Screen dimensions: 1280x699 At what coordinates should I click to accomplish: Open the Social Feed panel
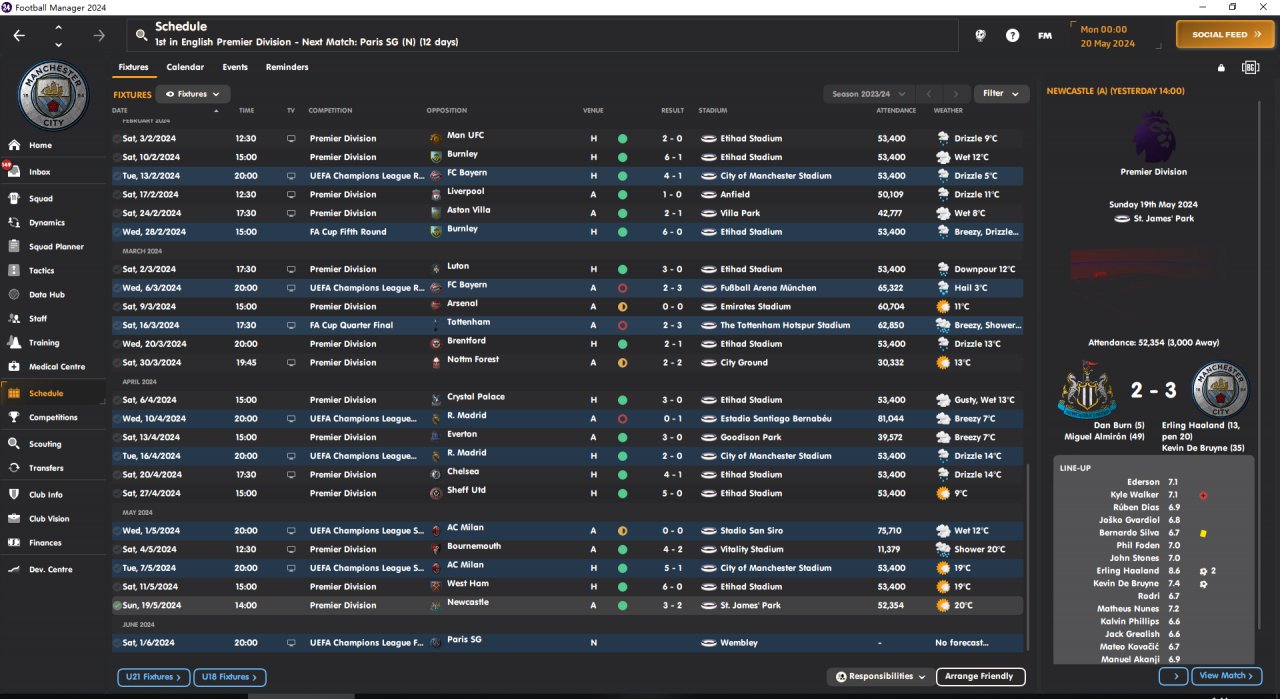(1226, 35)
